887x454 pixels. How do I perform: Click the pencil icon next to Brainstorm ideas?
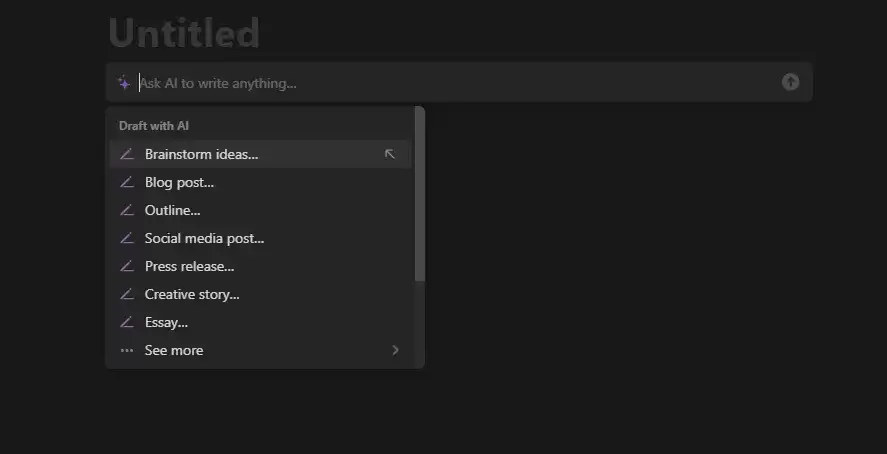click(x=127, y=154)
